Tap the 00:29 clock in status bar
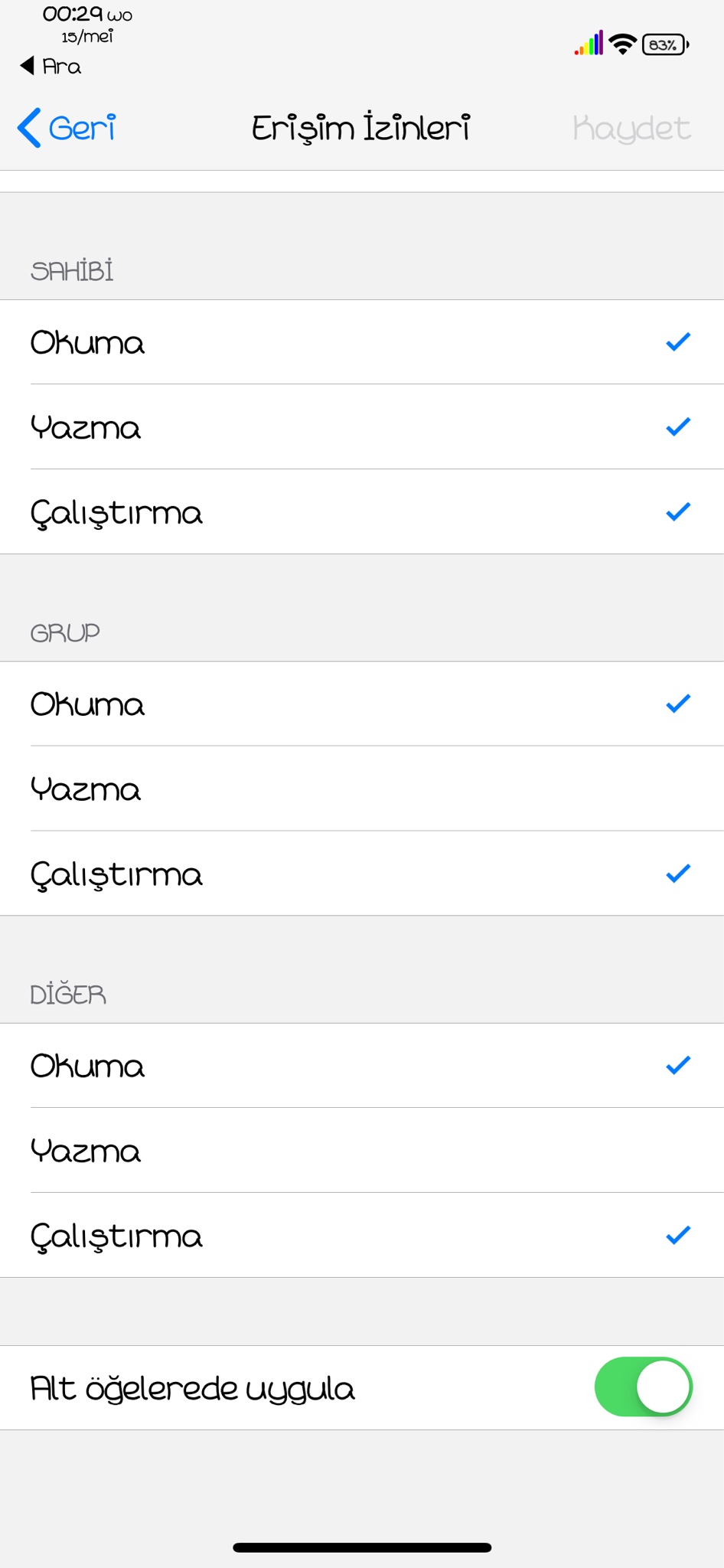The image size is (724, 1568). tap(73, 14)
